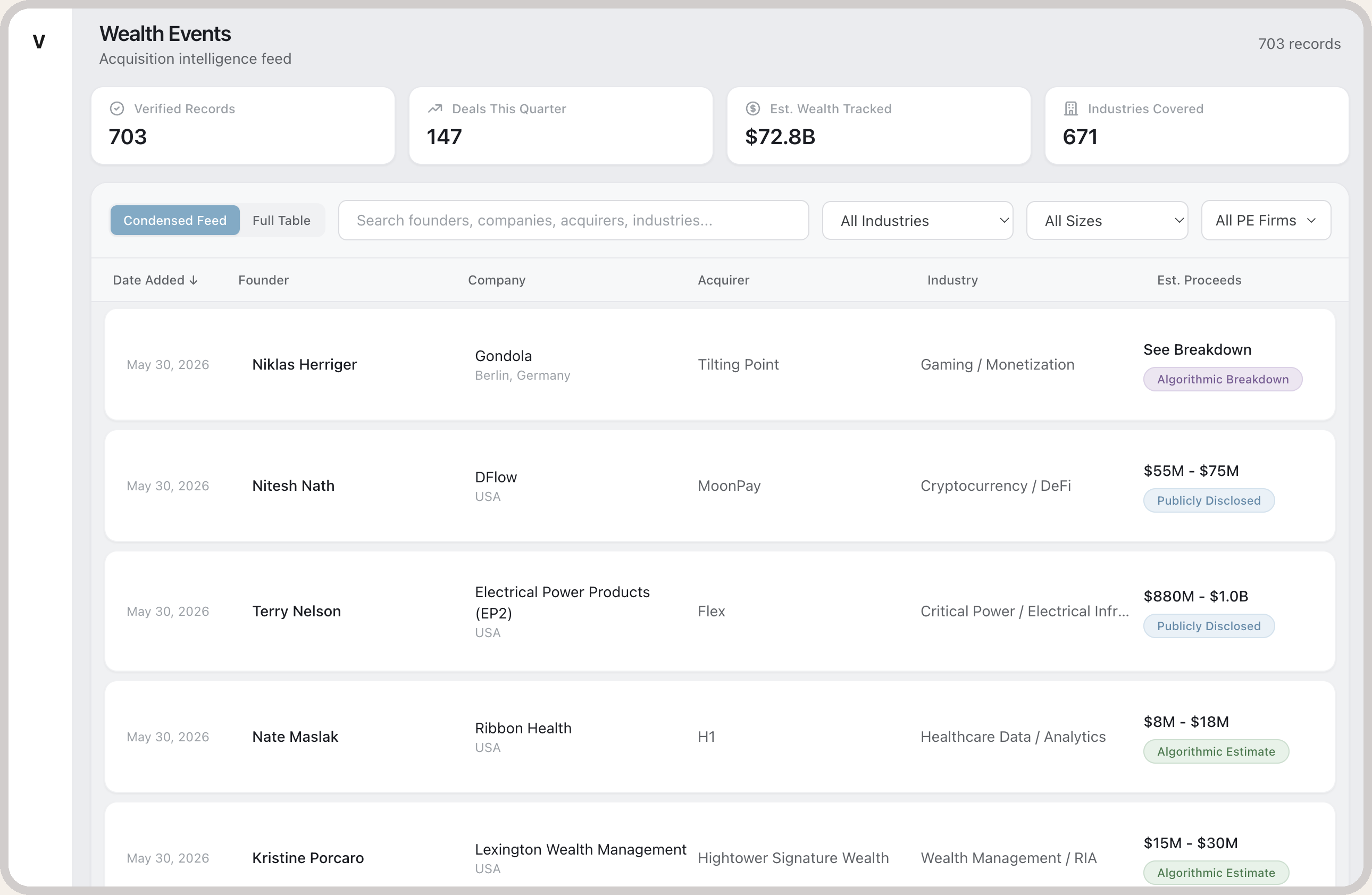The width and height of the screenshot is (1372, 895).
Task: Sort by the Founder column header
Action: [x=263, y=280]
